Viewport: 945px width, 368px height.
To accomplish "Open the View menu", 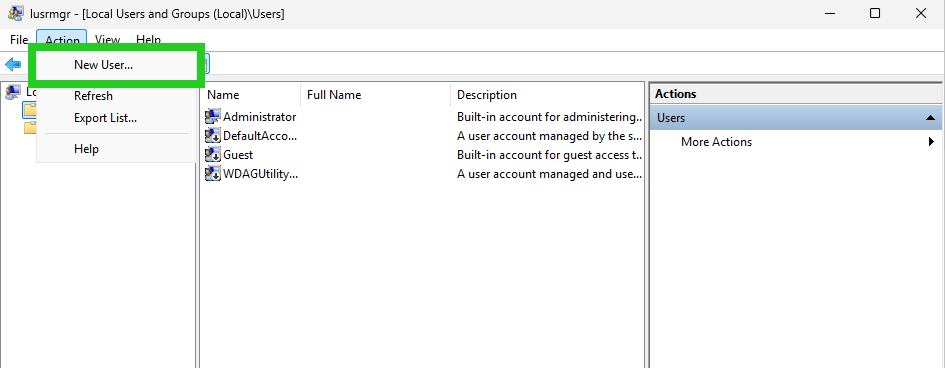I will [107, 40].
